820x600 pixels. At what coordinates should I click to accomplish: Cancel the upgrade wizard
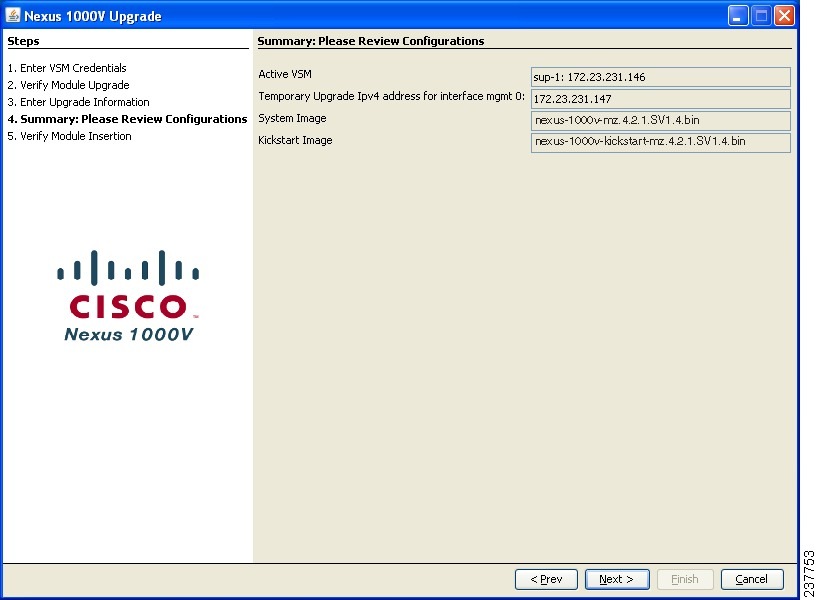tap(751, 579)
